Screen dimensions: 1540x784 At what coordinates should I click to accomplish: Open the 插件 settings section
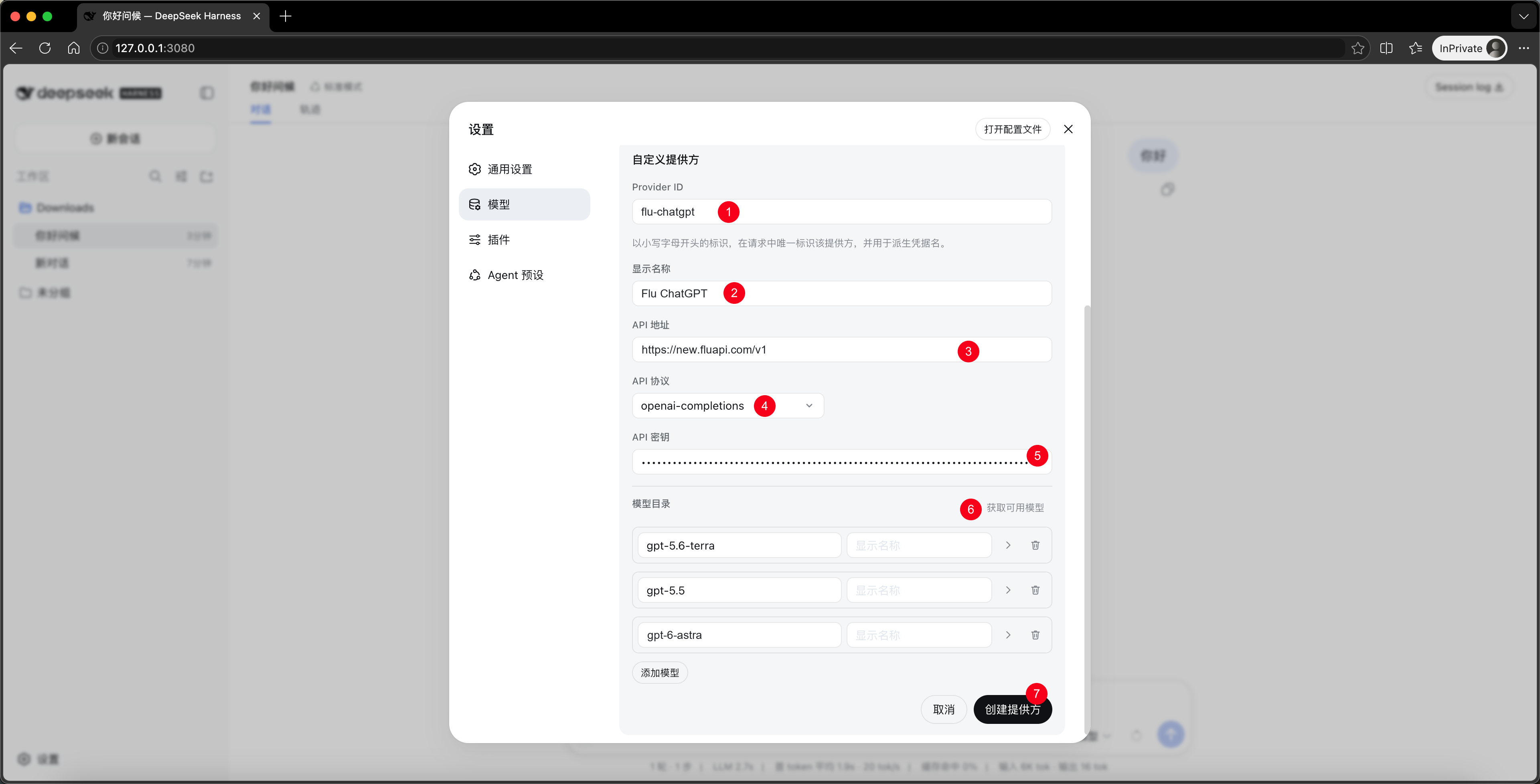tap(524, 240)
